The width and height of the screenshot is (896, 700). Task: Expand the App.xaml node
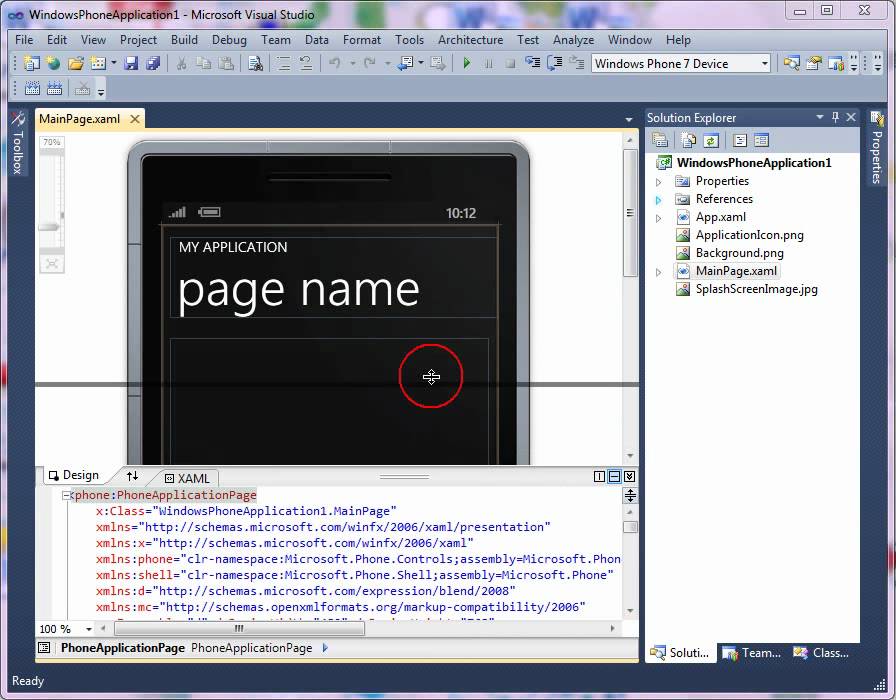tap(658, 218)
